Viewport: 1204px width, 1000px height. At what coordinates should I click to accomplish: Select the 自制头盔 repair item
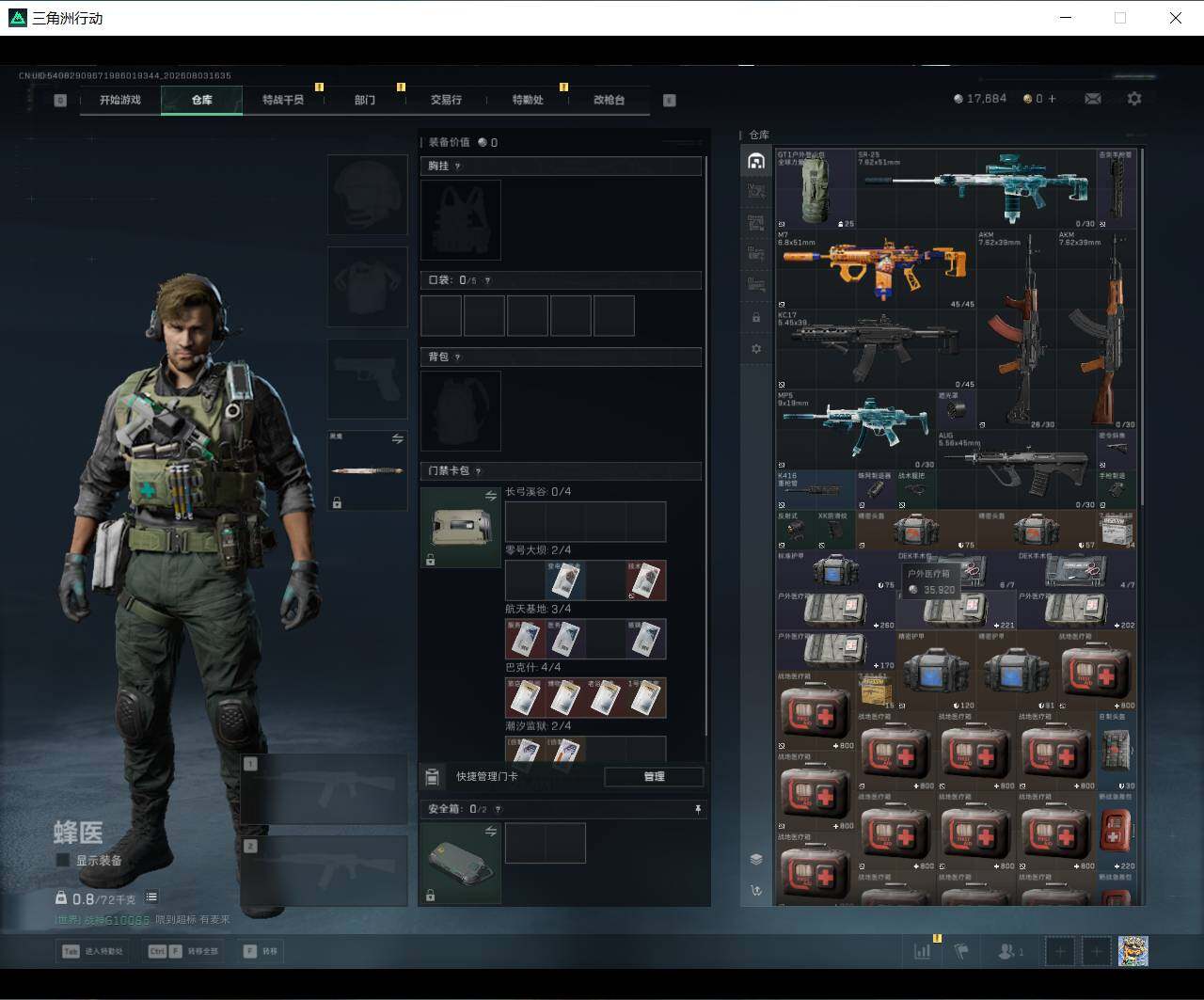[1117, 751]
